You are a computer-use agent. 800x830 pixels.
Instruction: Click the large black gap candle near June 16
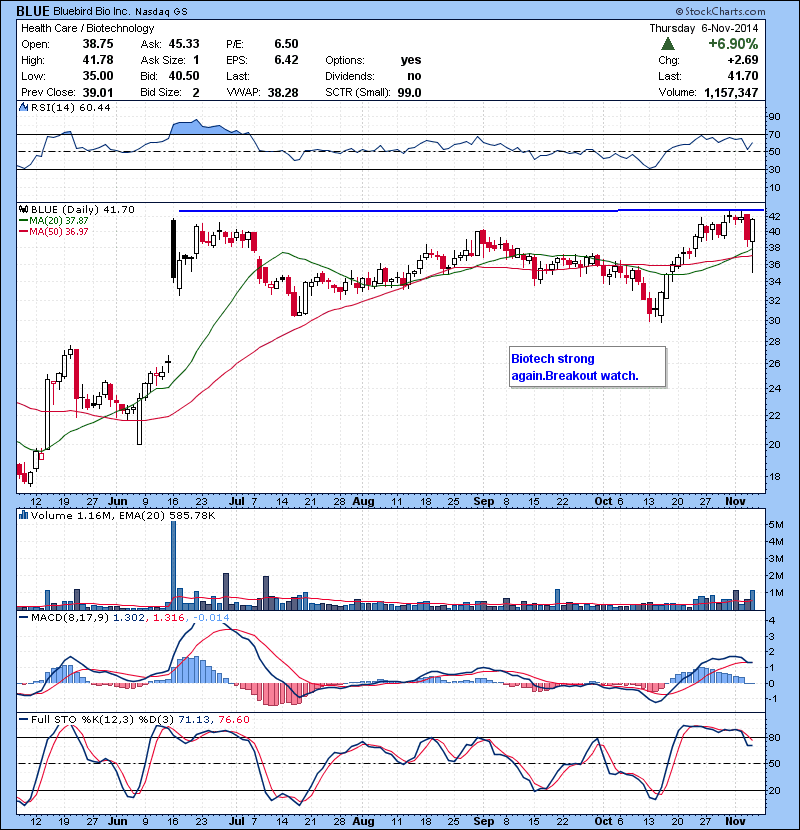[173, 248]
